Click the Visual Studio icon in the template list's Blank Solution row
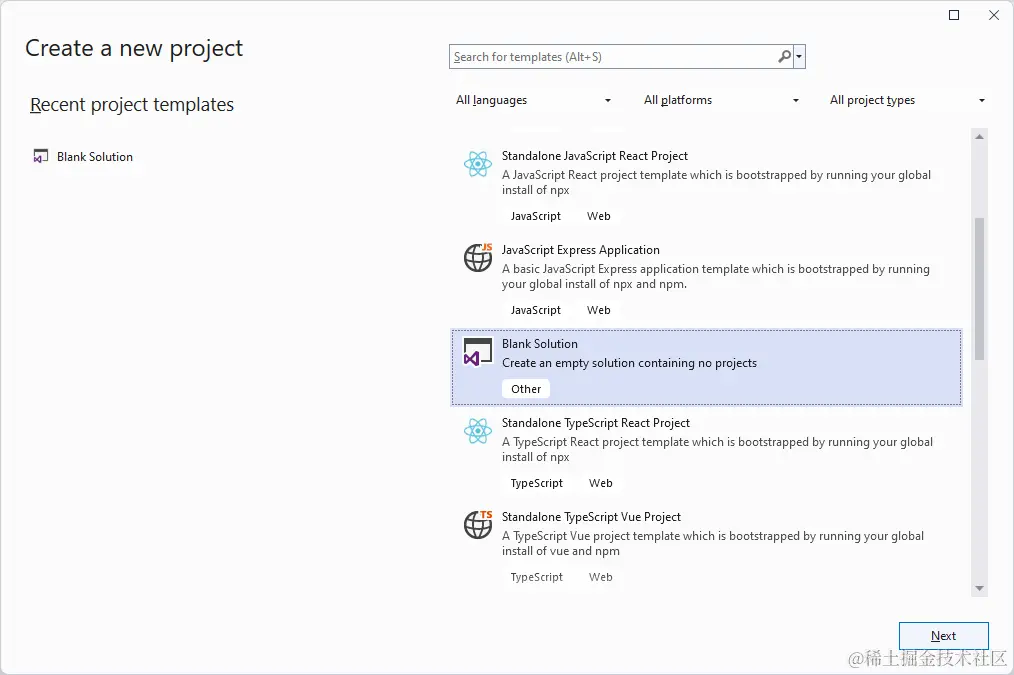 click(x=478, y=352)
